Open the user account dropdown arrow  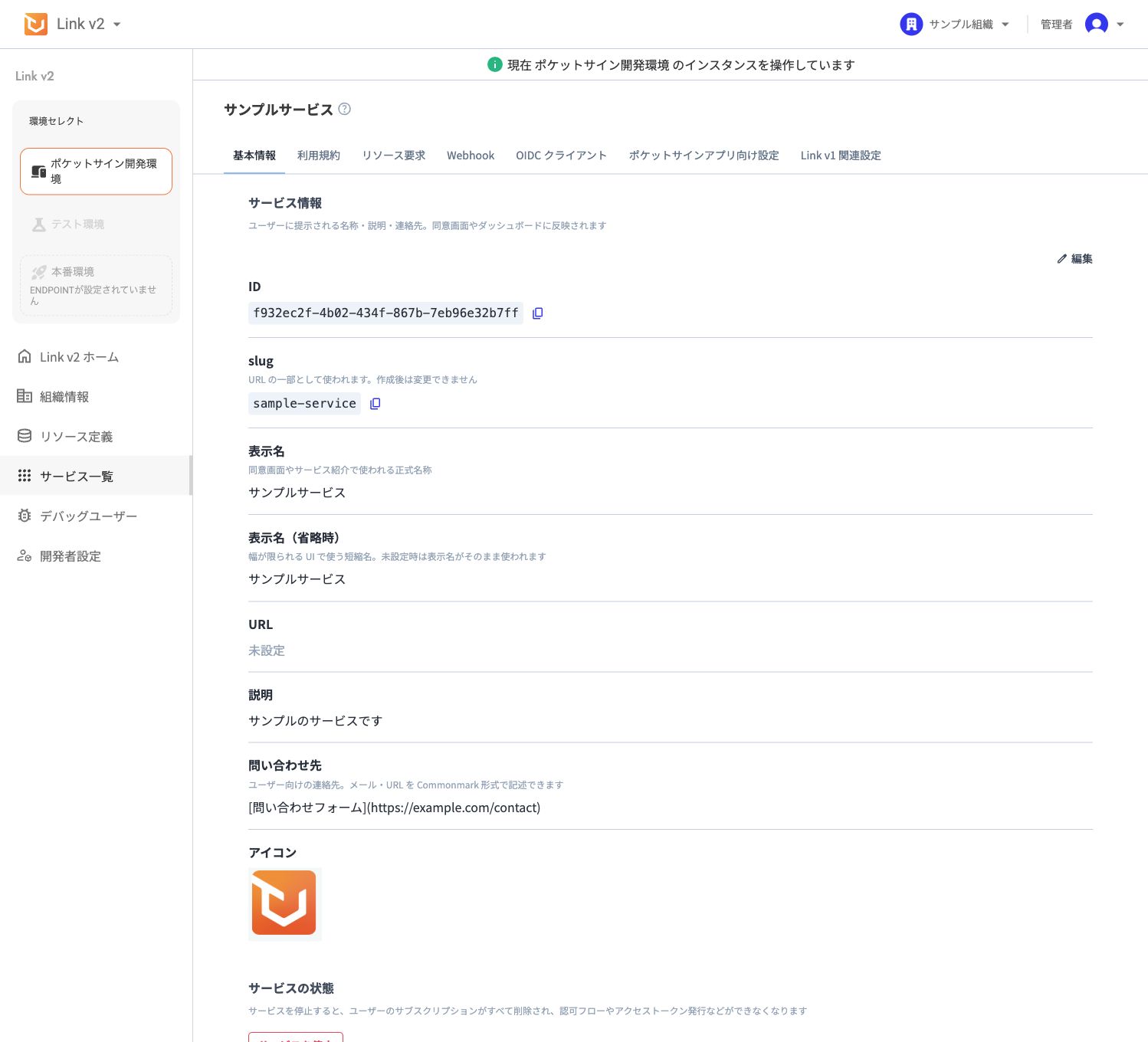(1120, 25)
